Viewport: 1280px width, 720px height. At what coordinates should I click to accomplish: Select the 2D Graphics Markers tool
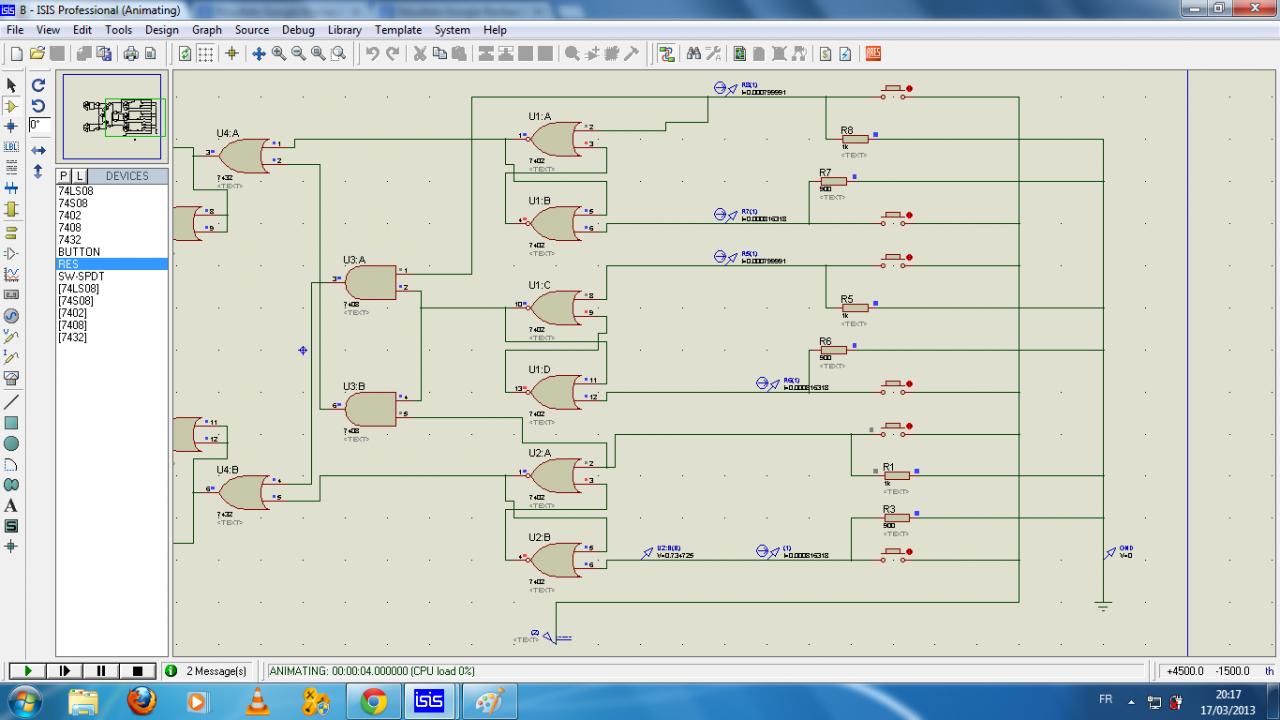click(12, 547)
